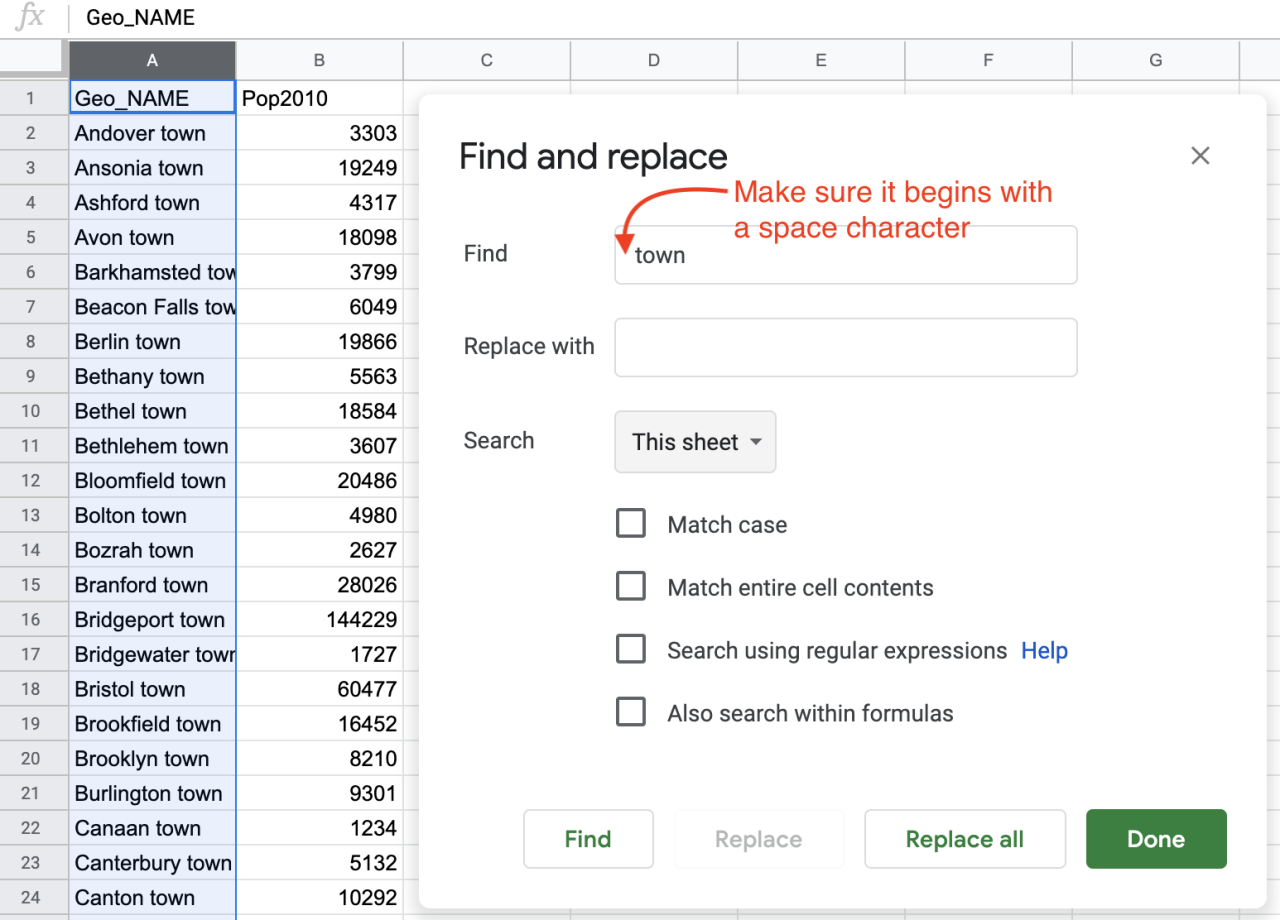Select column B header

[319, 60]
